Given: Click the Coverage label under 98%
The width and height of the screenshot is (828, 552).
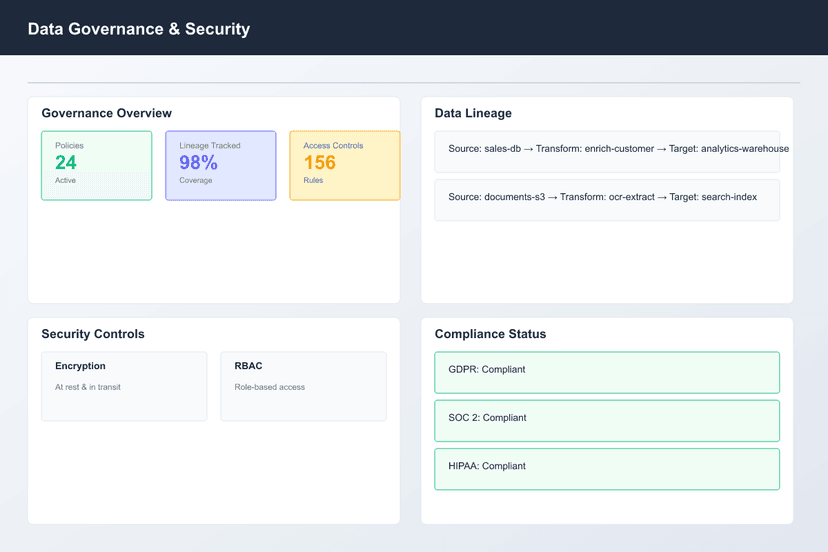Looking at the screenshot, I should click(x=195, y=180).
